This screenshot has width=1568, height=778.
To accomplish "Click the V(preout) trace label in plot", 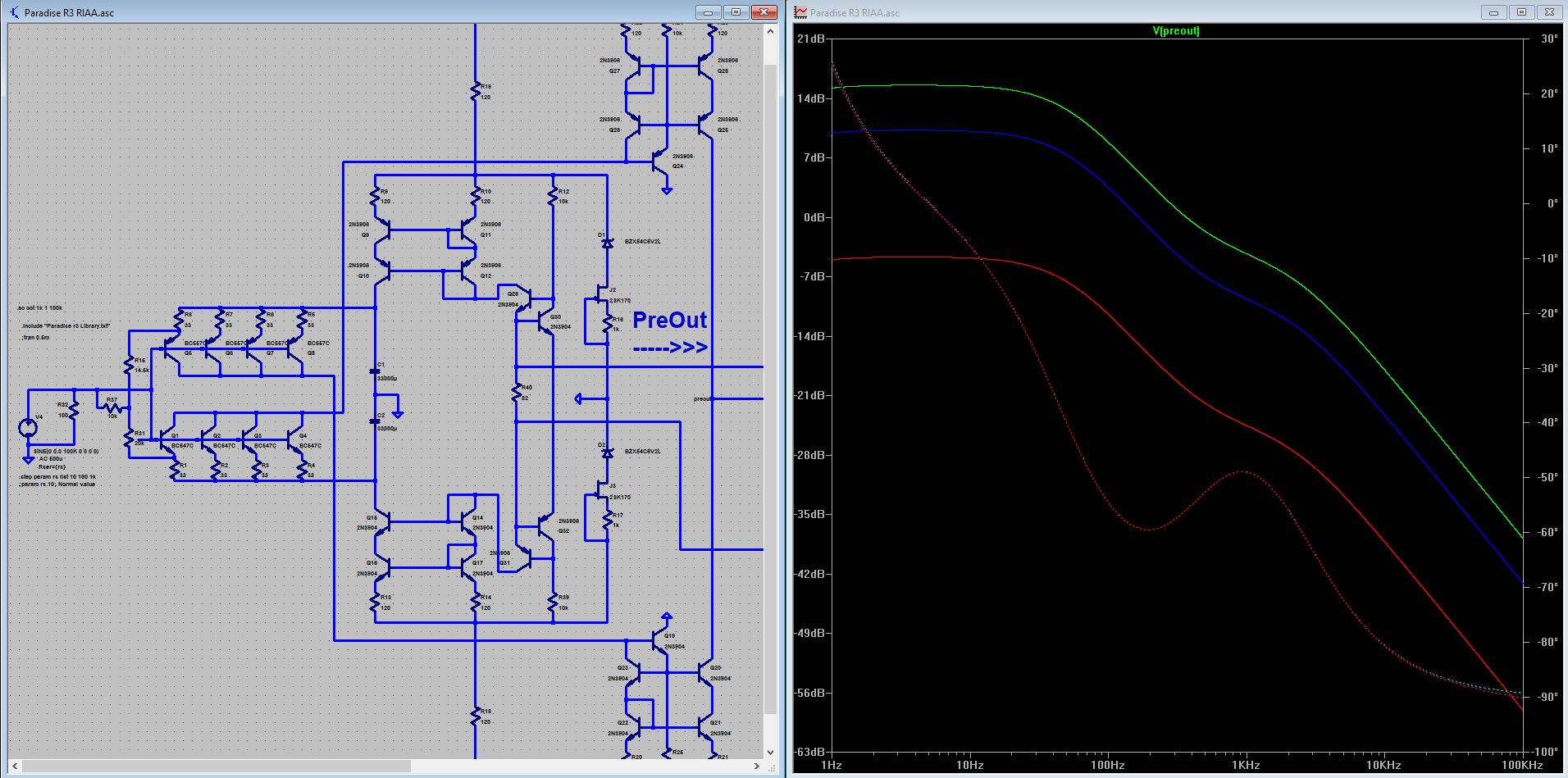I will coord(1176,31).
